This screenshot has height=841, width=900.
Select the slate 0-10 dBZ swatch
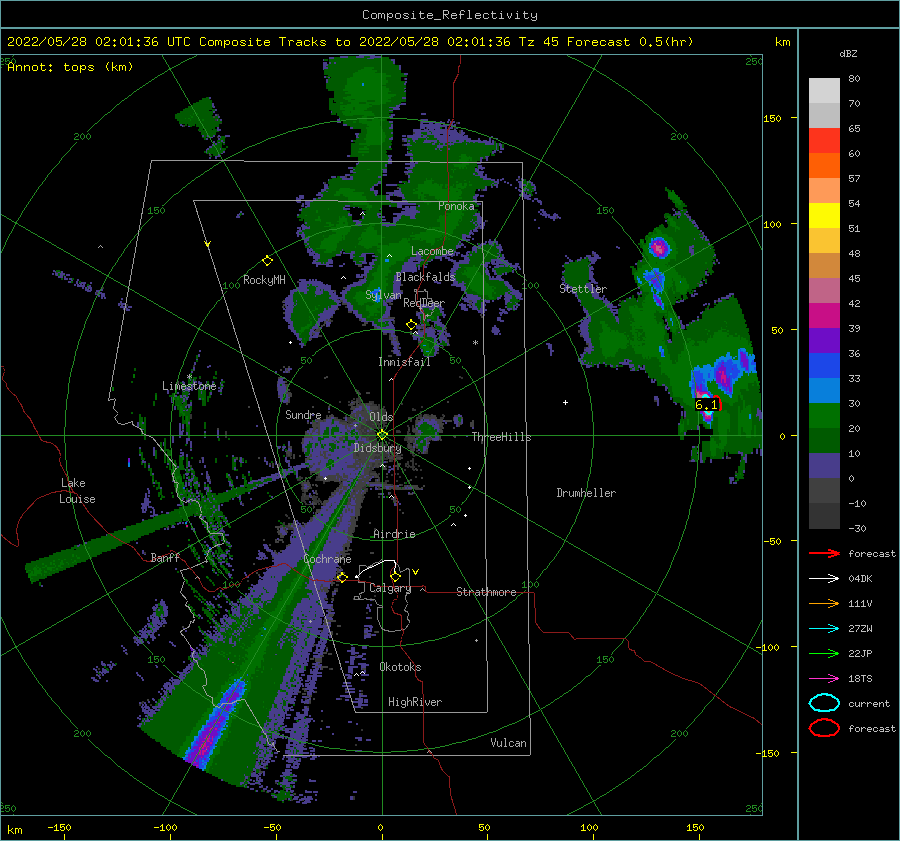[x=824, y=466]
